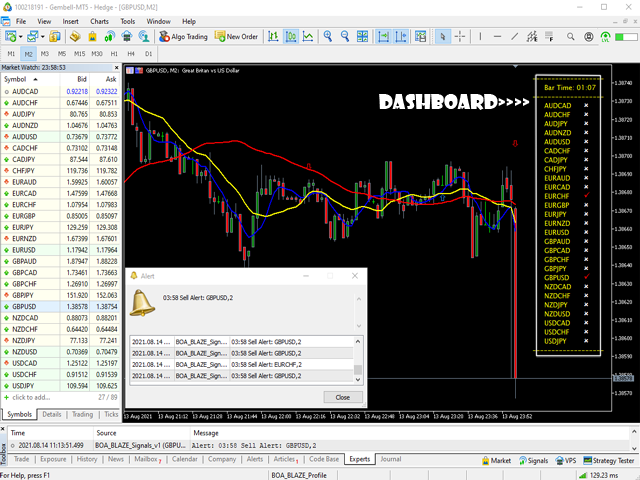The height and width of the screenshot is (480, 640).
Task: Open chart templates icon
Action: (420, 37)
